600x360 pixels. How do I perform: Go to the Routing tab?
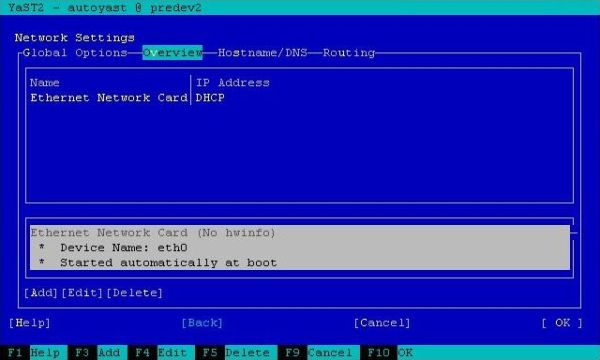[x=349, y=53]
